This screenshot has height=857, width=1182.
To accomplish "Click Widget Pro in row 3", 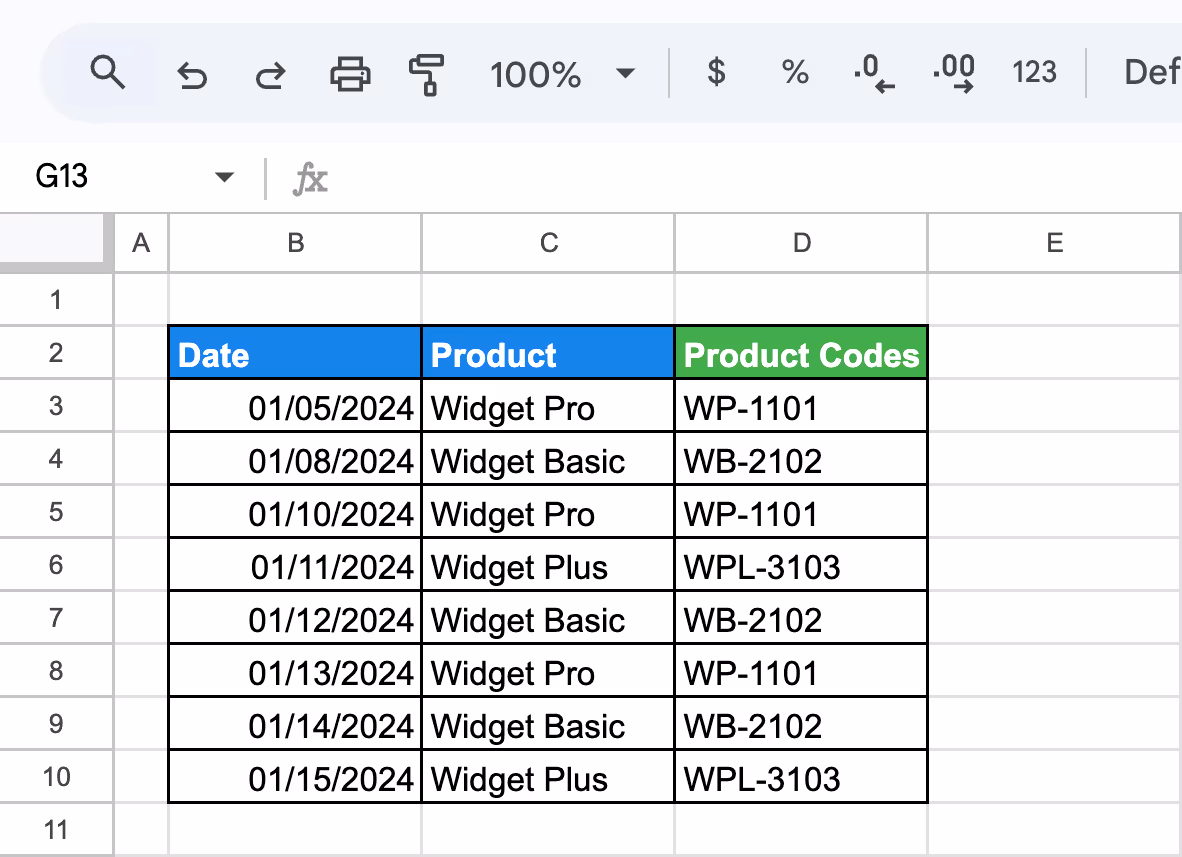I will click(x=548, y=406).
